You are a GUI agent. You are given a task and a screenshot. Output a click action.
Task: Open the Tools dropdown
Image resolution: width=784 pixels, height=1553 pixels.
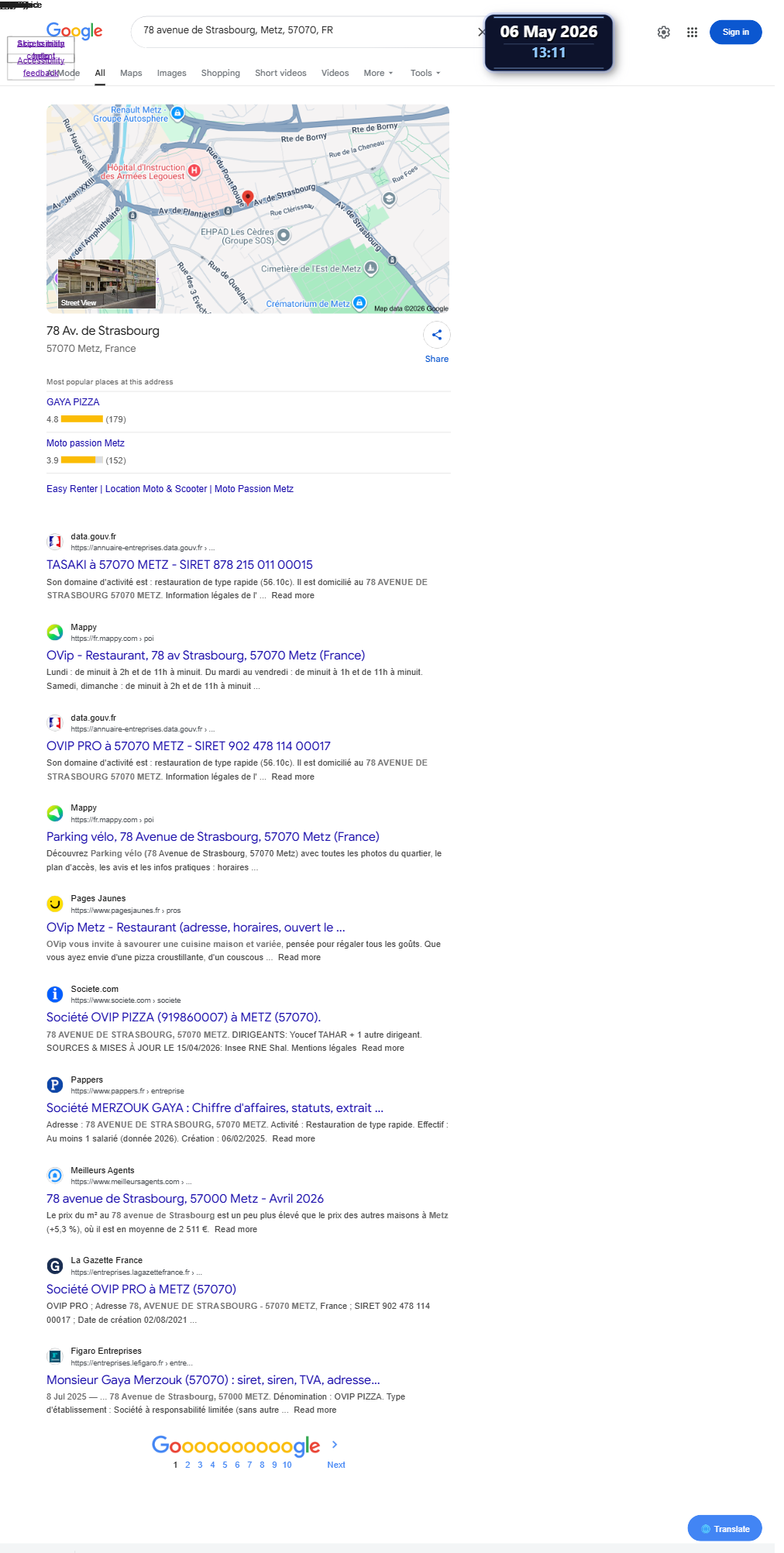[425, 73]
